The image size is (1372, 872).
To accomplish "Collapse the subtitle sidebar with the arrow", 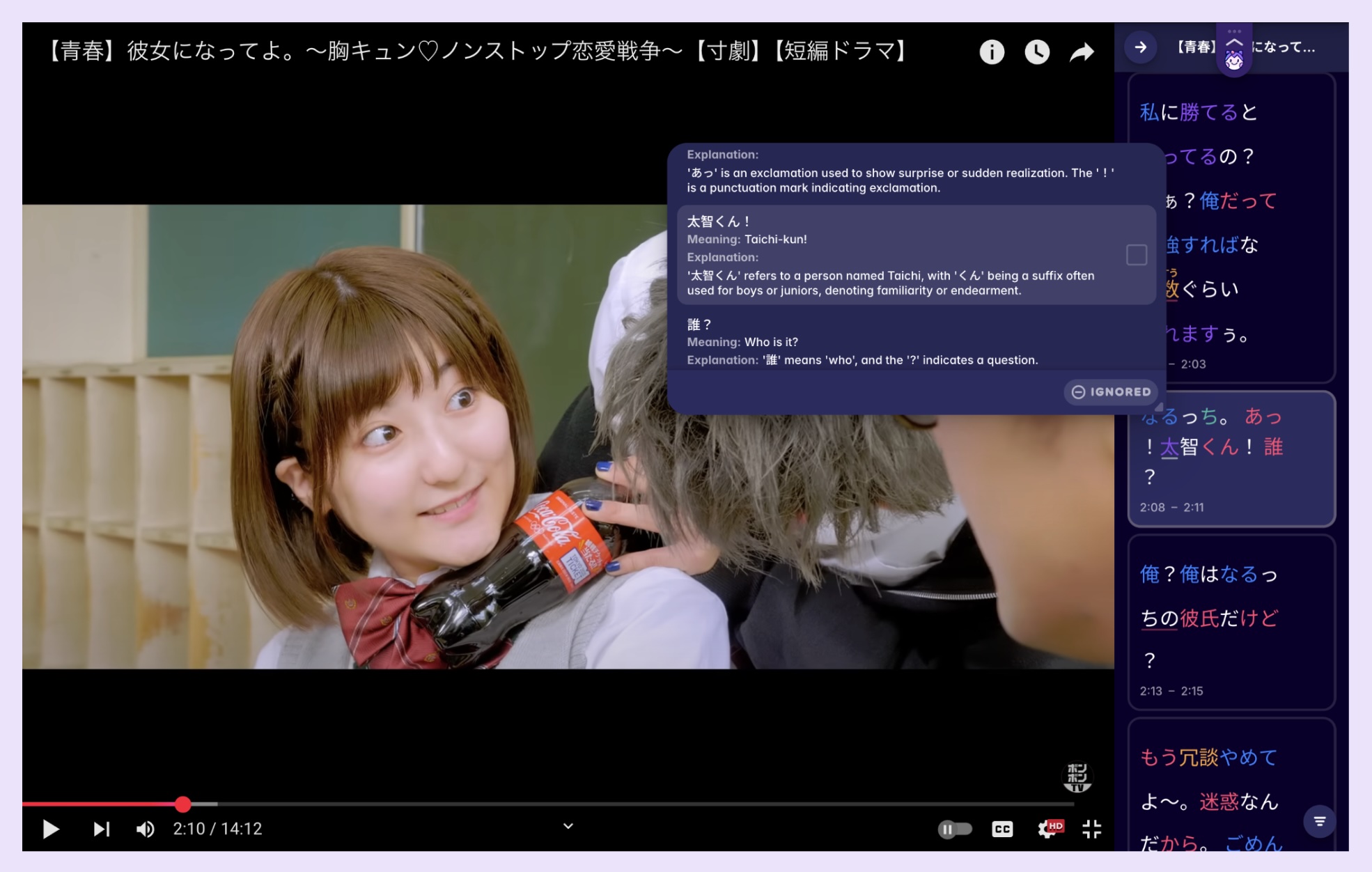I will (x=1140, y=49).
